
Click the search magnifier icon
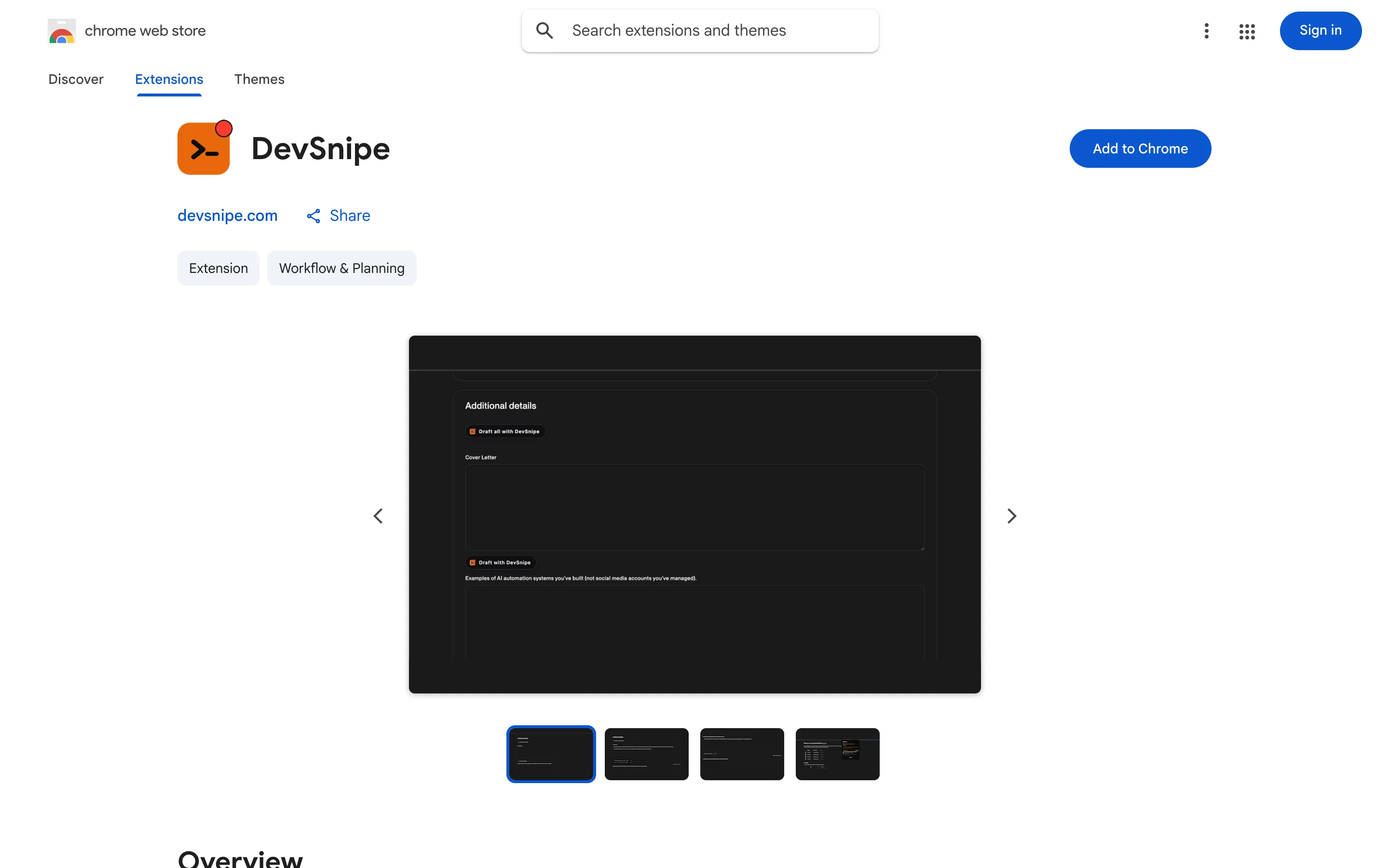tap(544, 30)
